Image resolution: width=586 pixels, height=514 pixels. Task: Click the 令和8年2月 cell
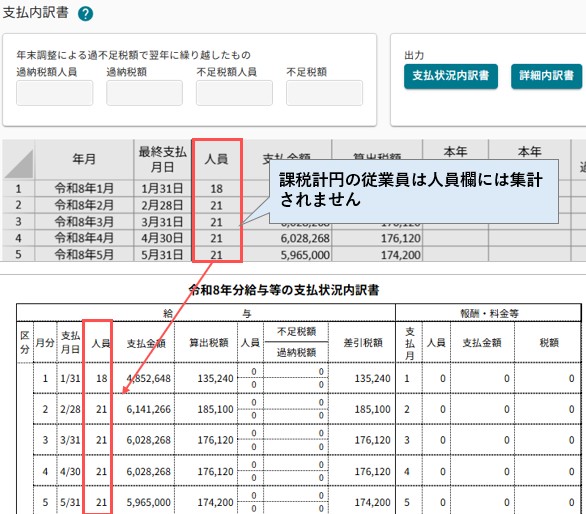point(84,205)
